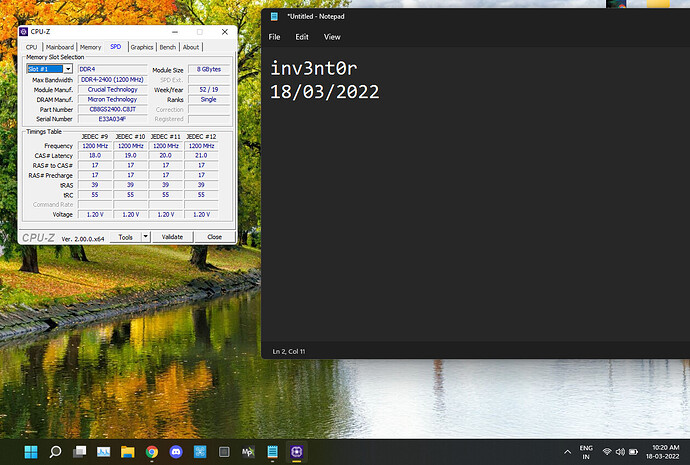Click the Close button in CPU-Z
This screenshot has width=690, height=465.
click(215, 237)
